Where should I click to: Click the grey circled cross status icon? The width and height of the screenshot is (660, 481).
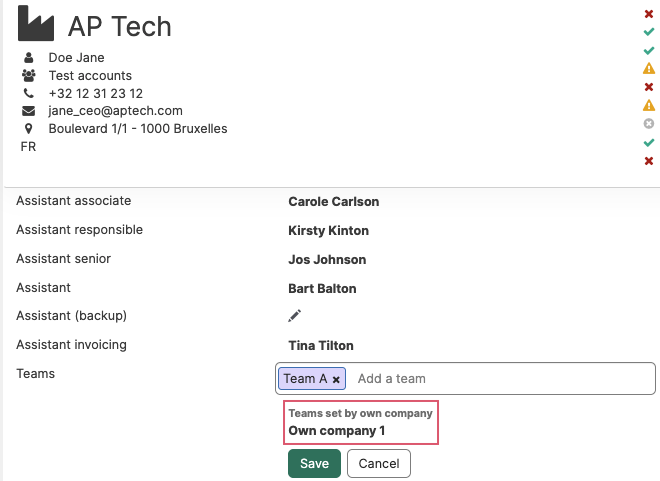pyautogui.click(x=649, y=124)
